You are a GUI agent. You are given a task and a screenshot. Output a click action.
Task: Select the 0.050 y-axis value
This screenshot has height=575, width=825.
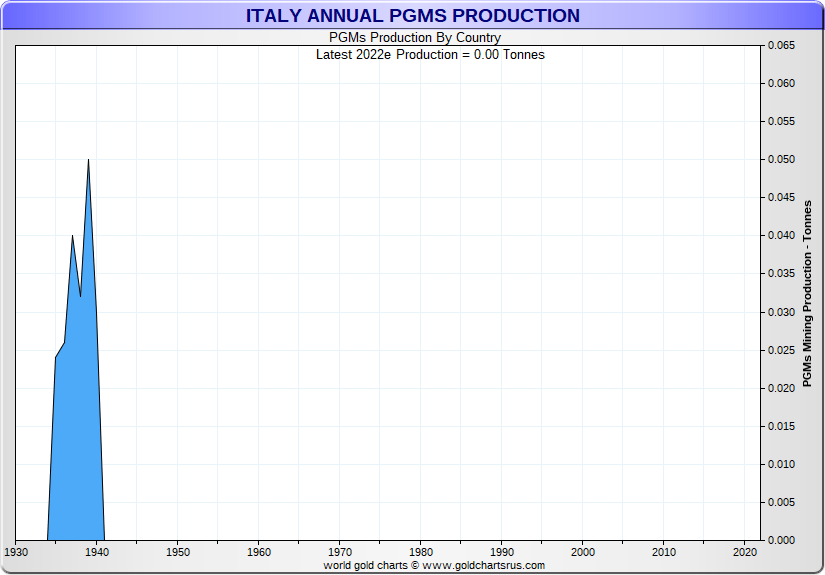point(781,160)
